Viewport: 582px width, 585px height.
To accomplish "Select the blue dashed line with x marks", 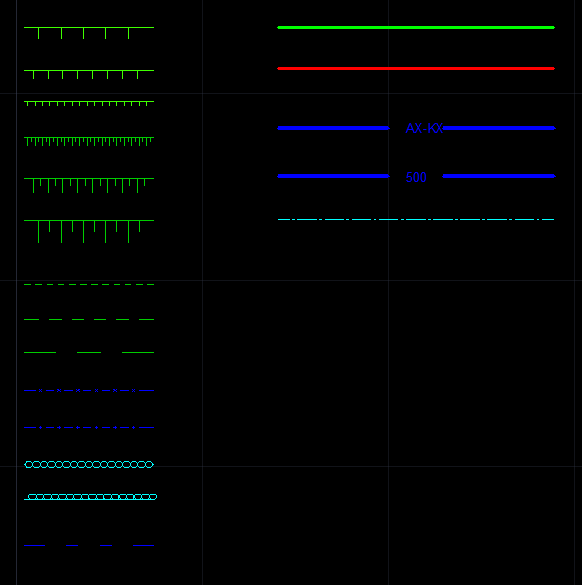I will (x=89, y=391).
